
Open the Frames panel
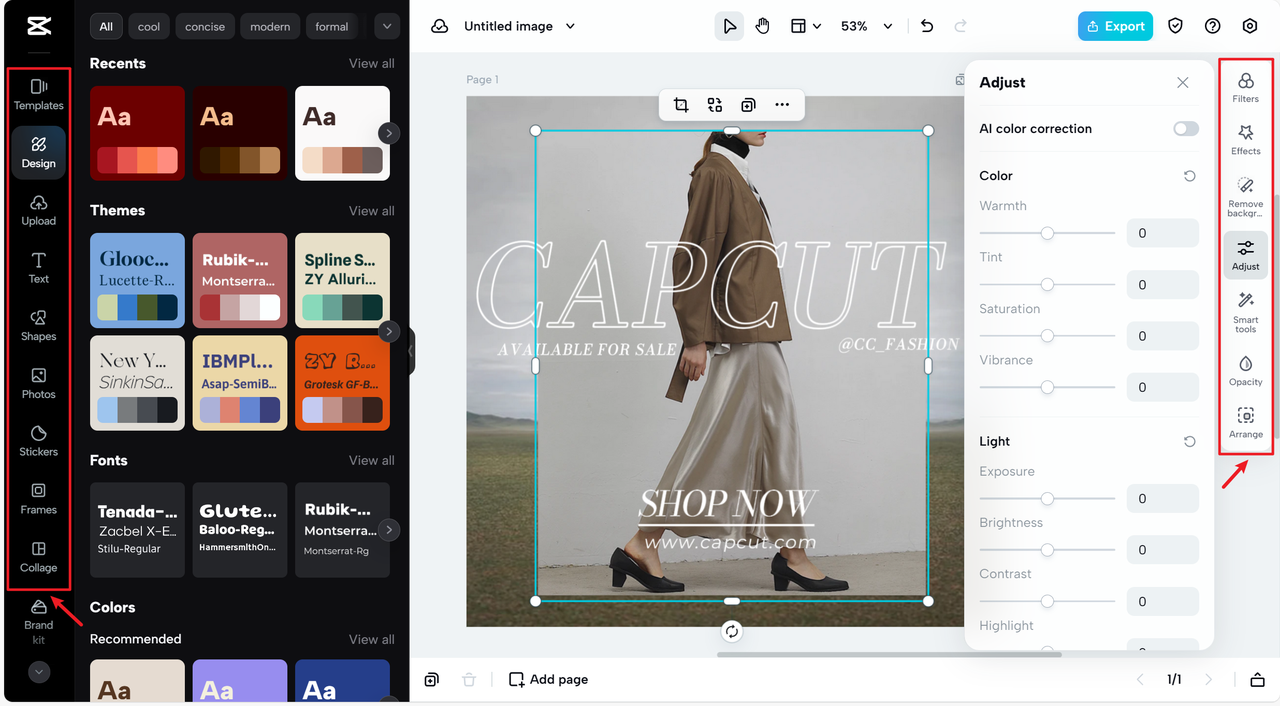(x=39, y=498)
